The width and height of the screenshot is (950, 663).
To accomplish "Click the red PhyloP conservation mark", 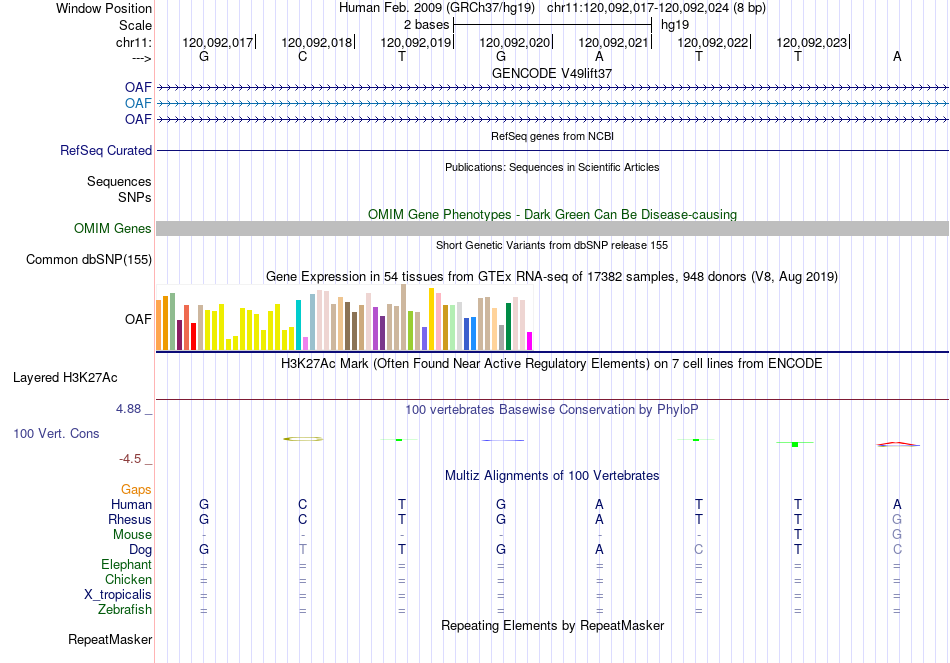I will (898, 444).
